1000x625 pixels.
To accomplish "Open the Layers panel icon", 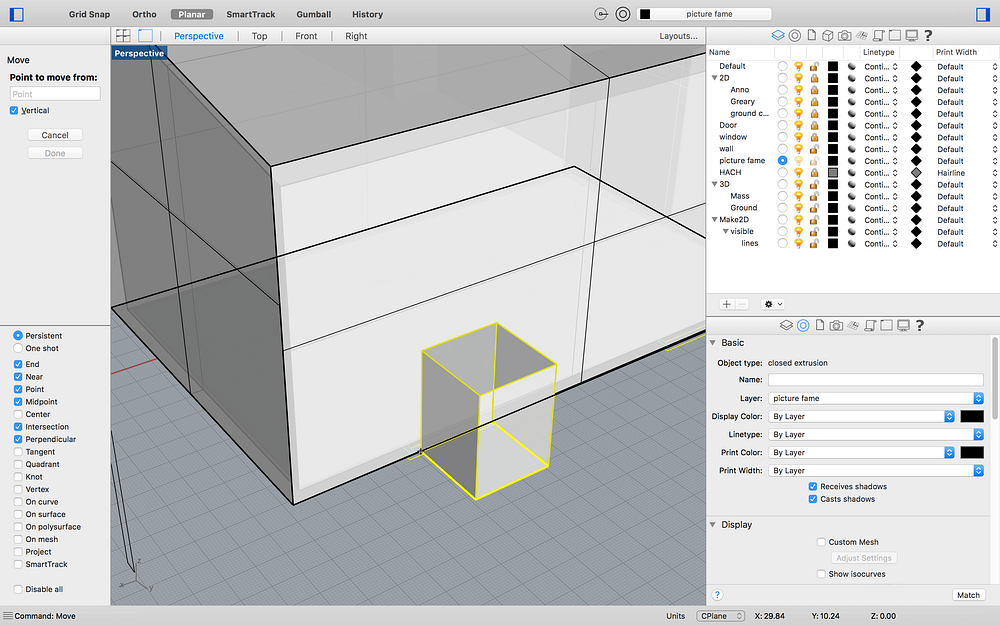I will click(778, 35).
